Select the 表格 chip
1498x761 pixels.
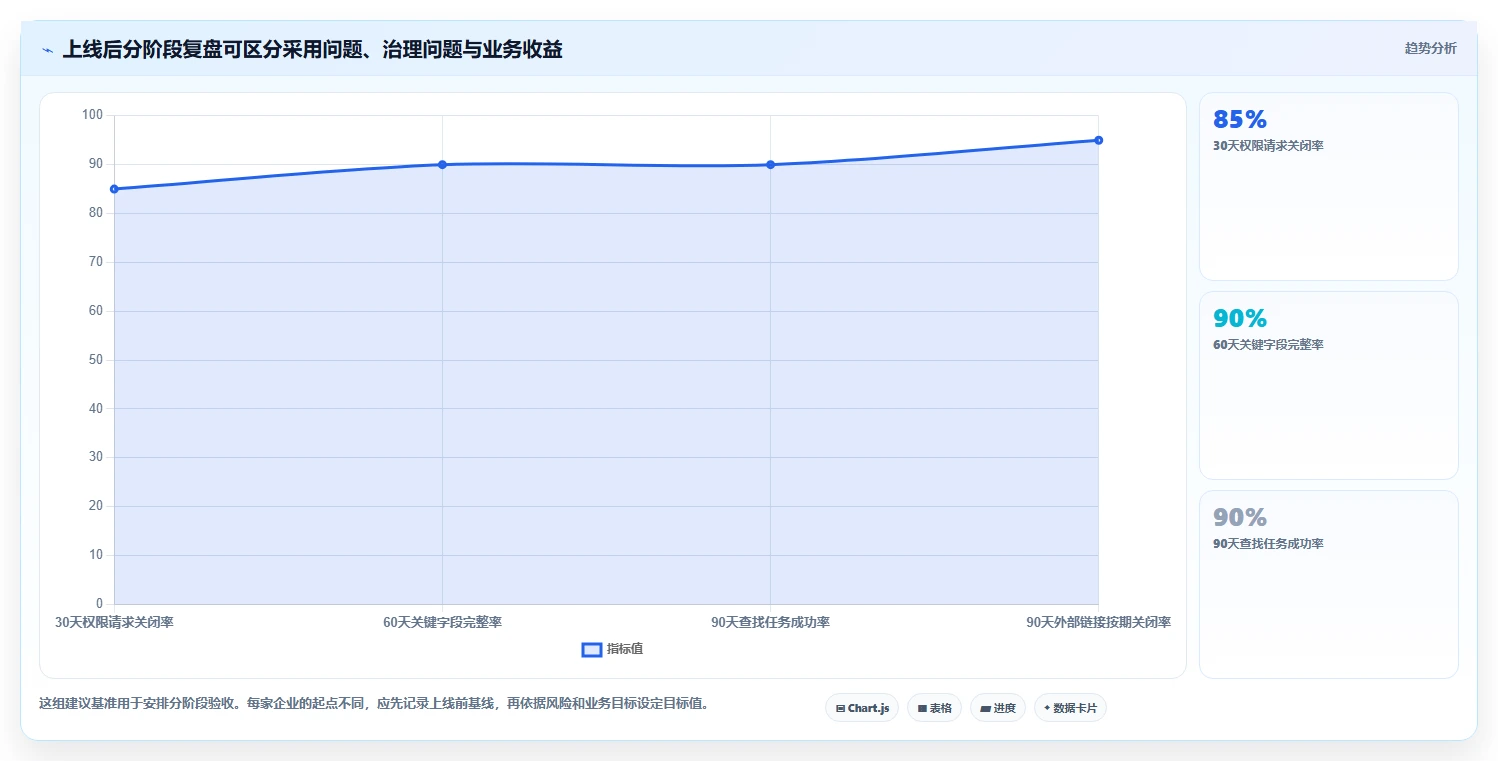click(934, 708)
